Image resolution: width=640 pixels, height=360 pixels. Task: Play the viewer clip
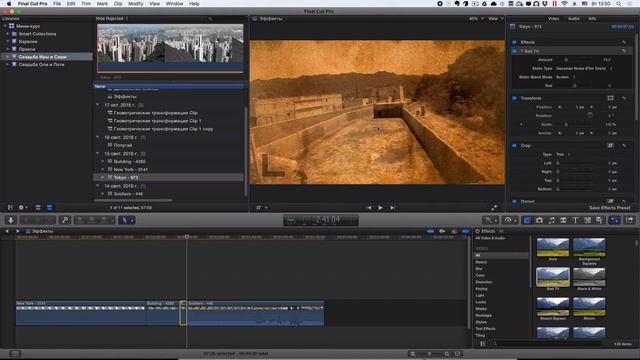(380, 208)
